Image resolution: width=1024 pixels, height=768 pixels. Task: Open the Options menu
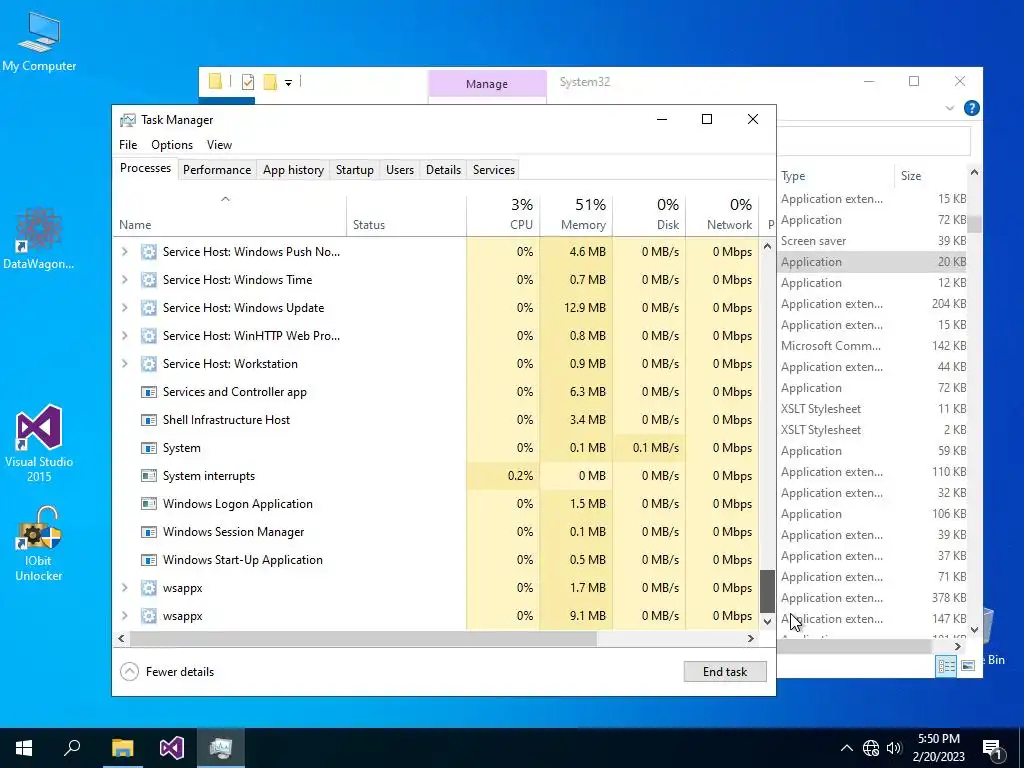(172, 145)
